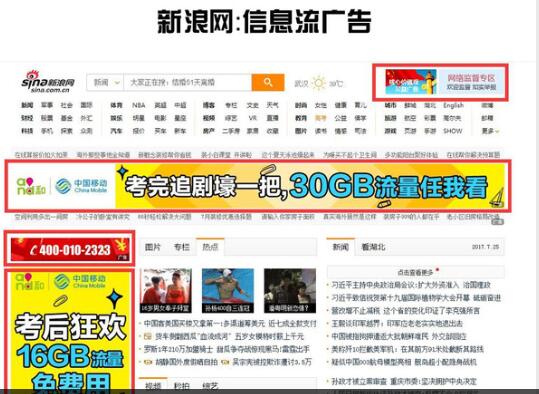Open the NBA navigation link
Screen dimensions: 539x394
tap(139, 105)
